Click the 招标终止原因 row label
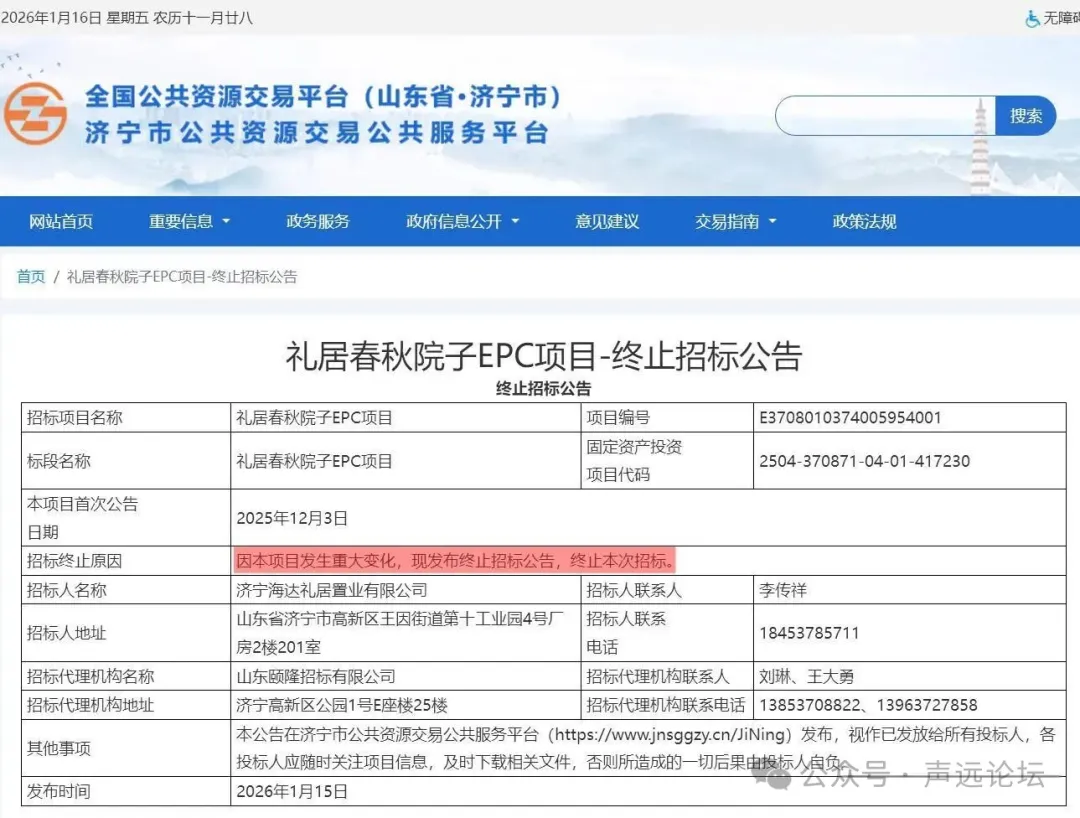 74,560
